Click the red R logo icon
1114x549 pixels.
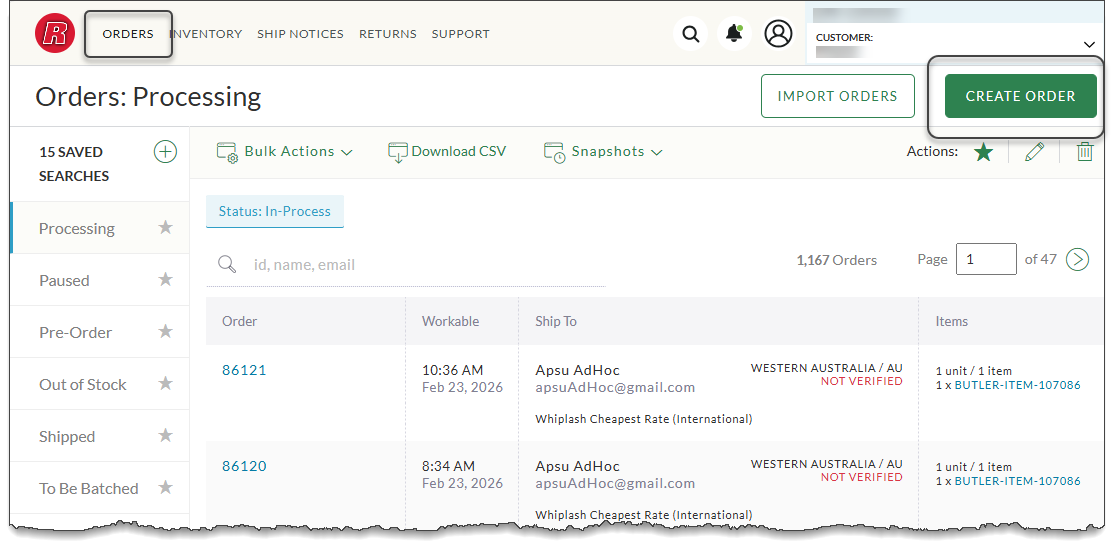[x=55, y=34]
